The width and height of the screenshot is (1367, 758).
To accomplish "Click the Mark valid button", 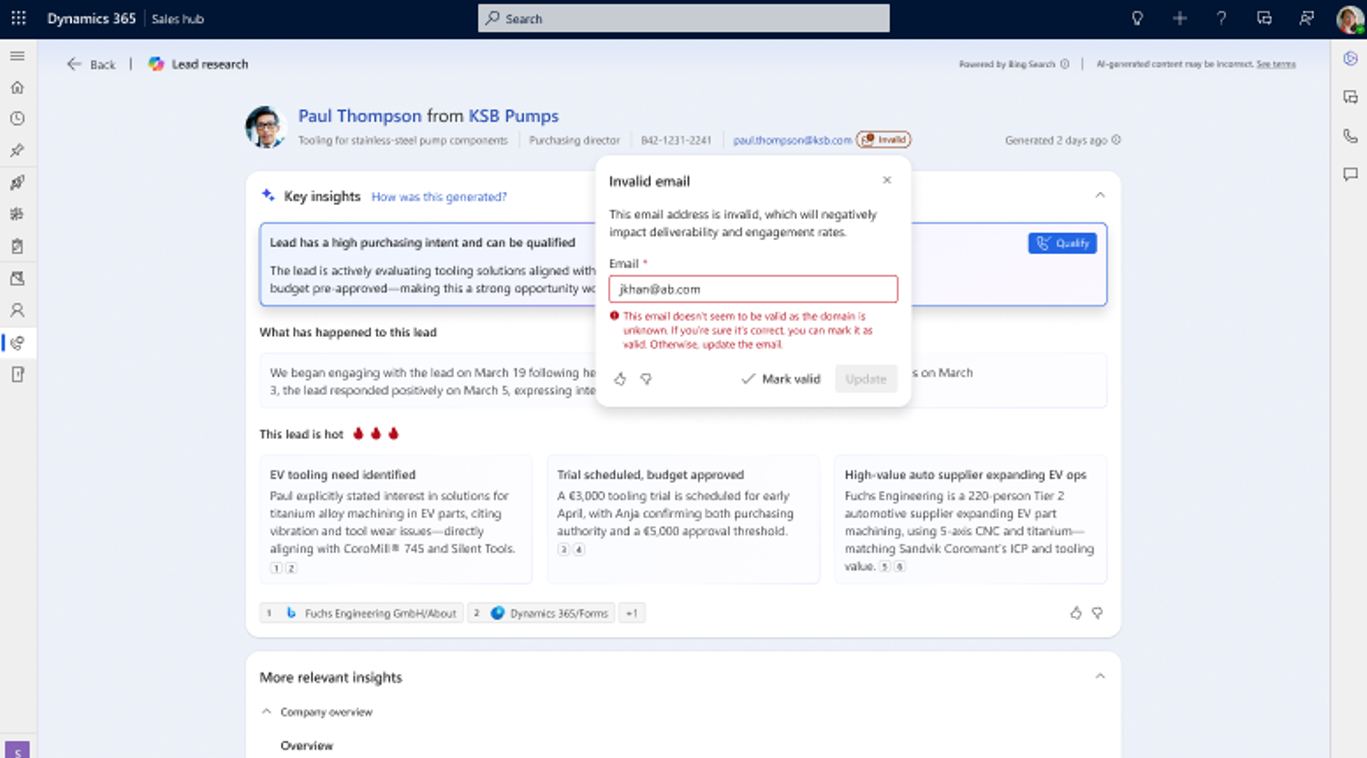I will click(781, 379).
